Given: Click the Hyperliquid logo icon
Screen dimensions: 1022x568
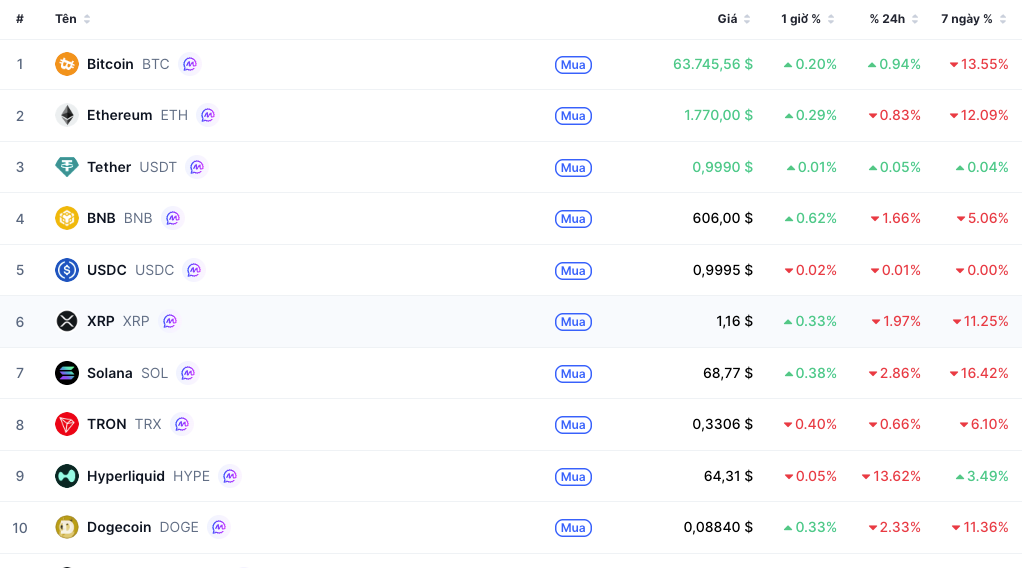Looking at the screenshot, I should 66,476.
